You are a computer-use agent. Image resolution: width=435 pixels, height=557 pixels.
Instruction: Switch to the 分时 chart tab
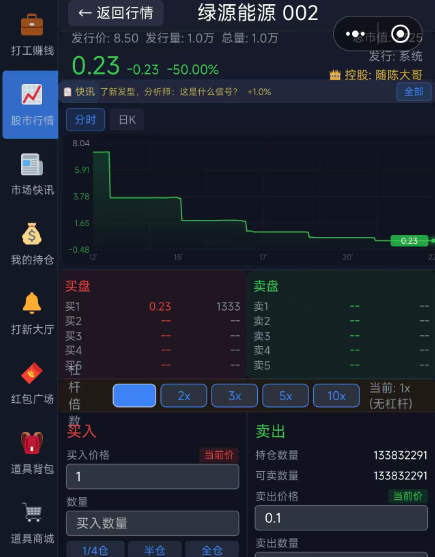click(x=85, y=120)
